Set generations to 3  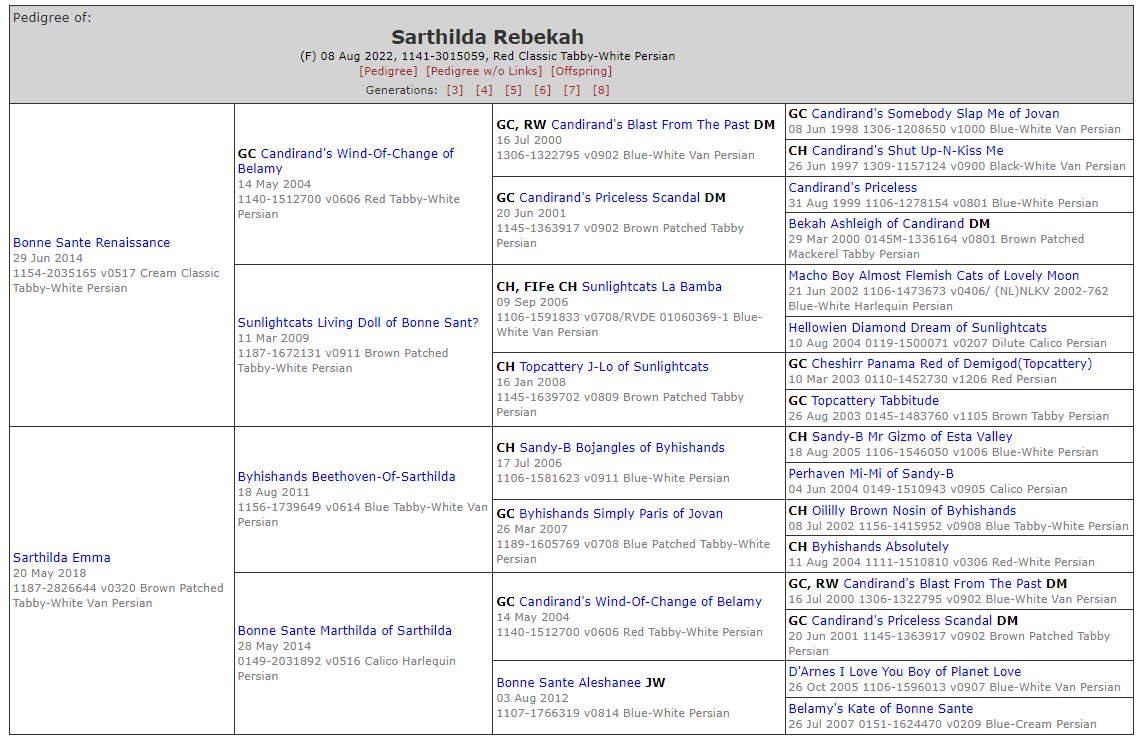pos(455,90)
